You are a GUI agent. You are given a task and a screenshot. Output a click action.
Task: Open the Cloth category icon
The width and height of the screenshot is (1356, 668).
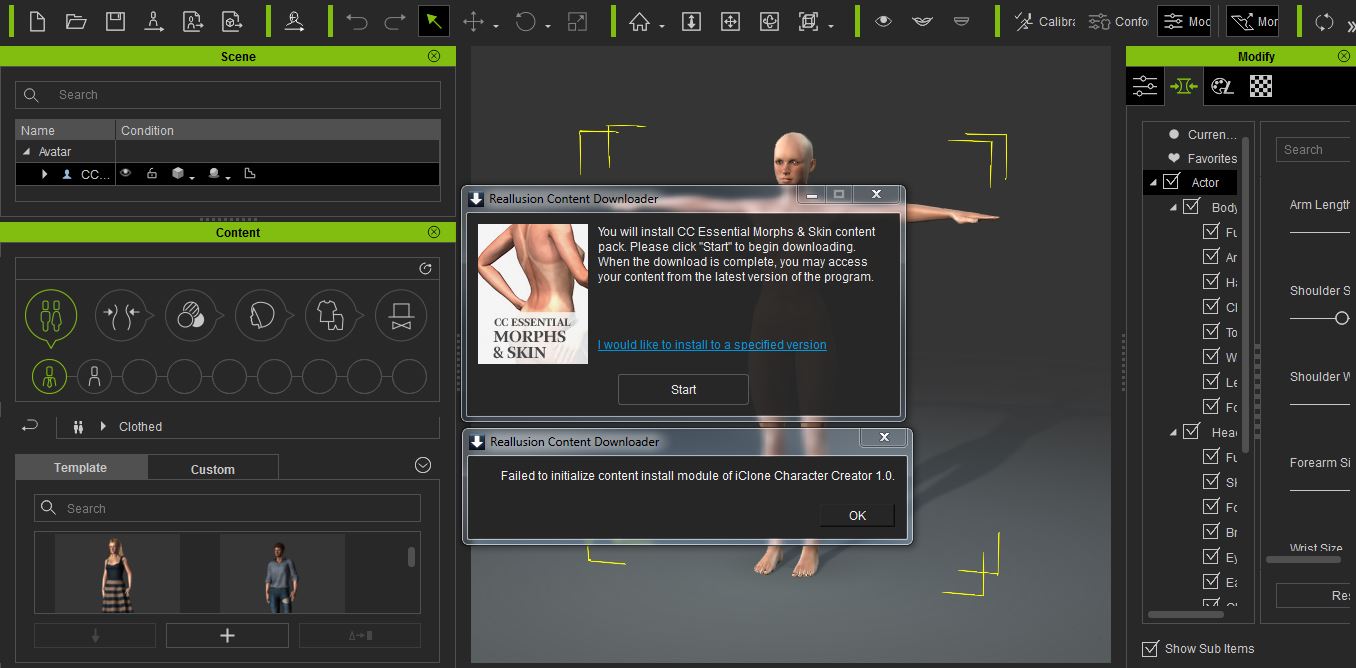tap(331, 316)
